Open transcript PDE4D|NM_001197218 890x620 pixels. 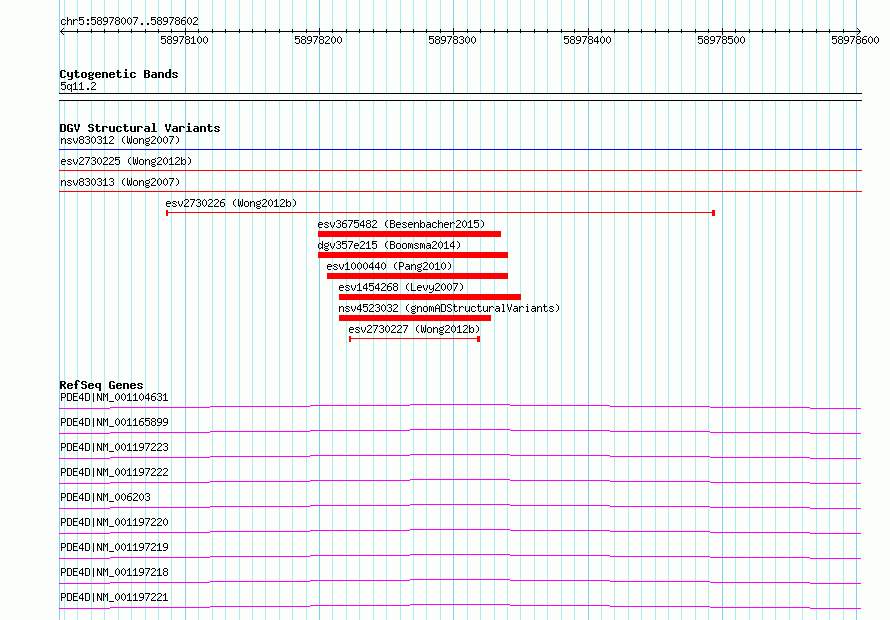coord(114,572)
